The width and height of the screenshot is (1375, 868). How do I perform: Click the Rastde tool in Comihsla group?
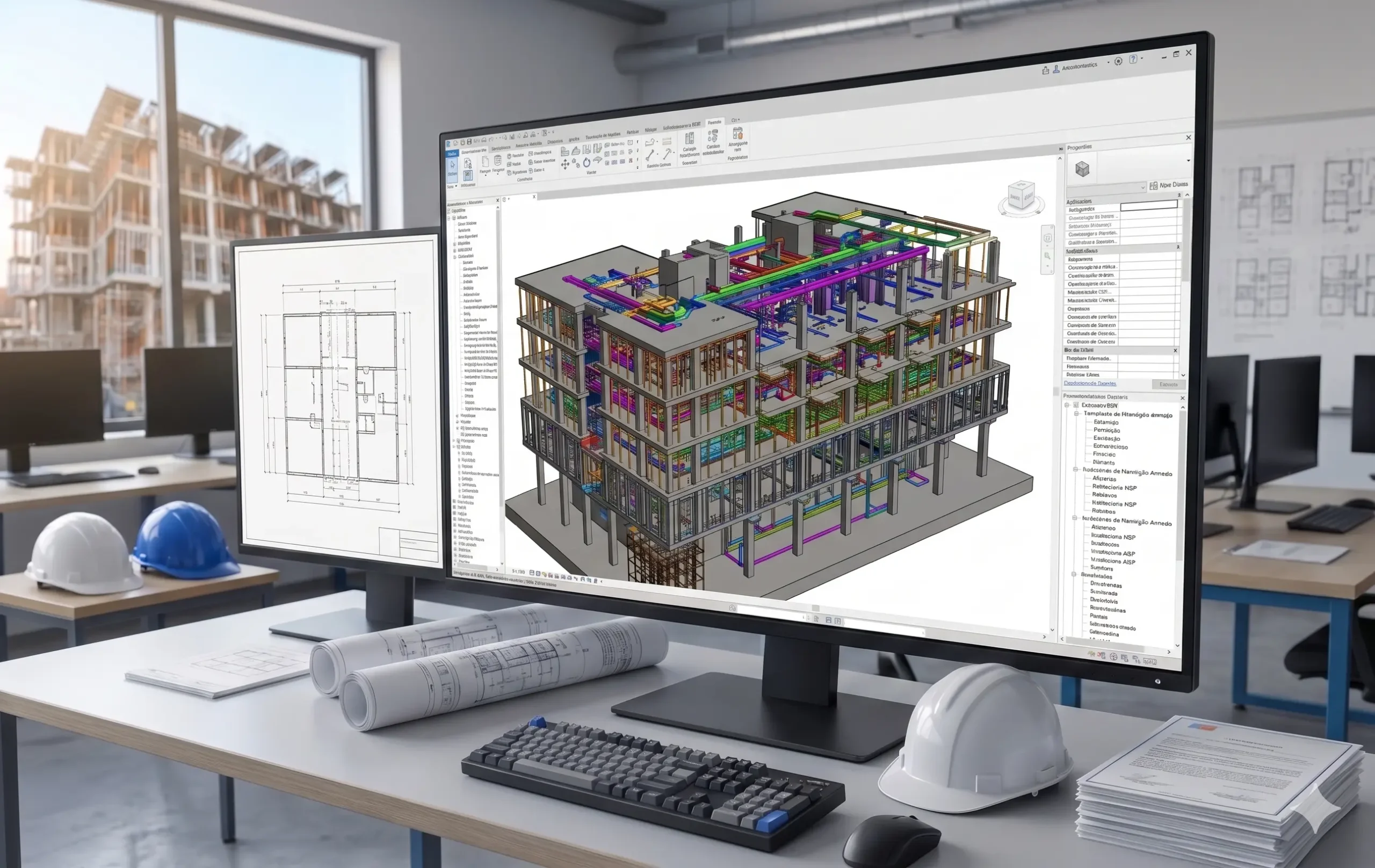point(516,156)
